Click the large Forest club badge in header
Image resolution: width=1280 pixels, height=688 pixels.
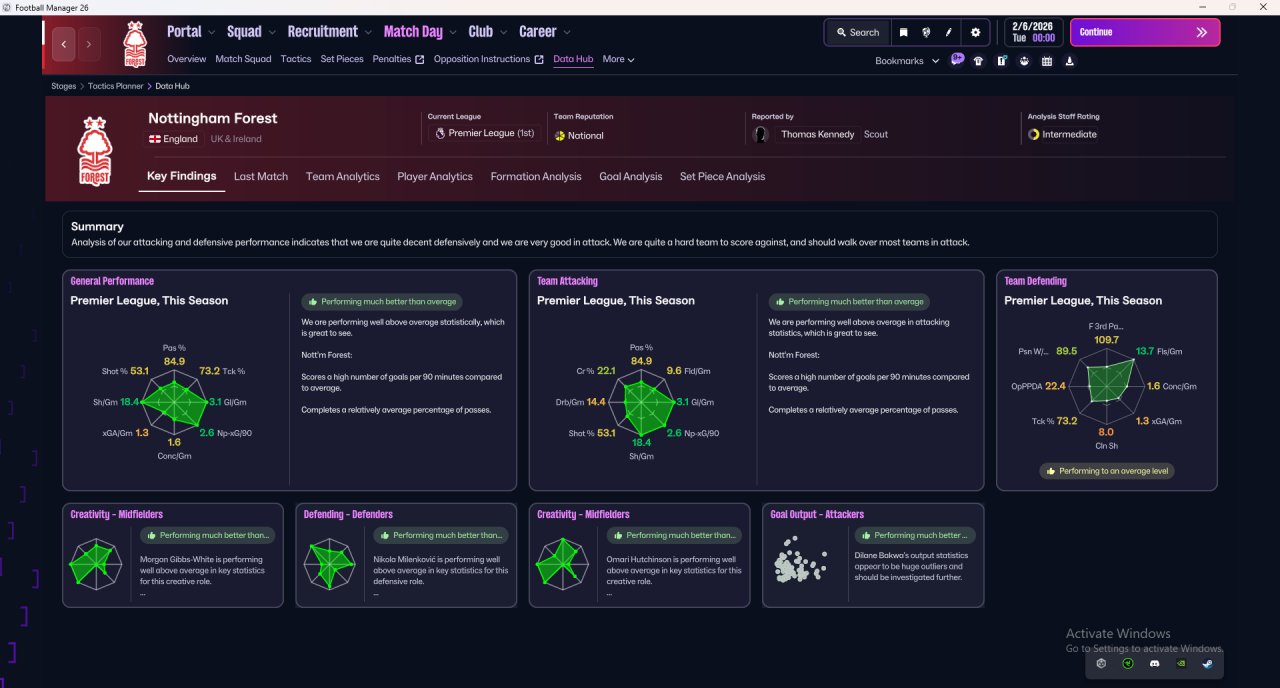coord(95,151)
